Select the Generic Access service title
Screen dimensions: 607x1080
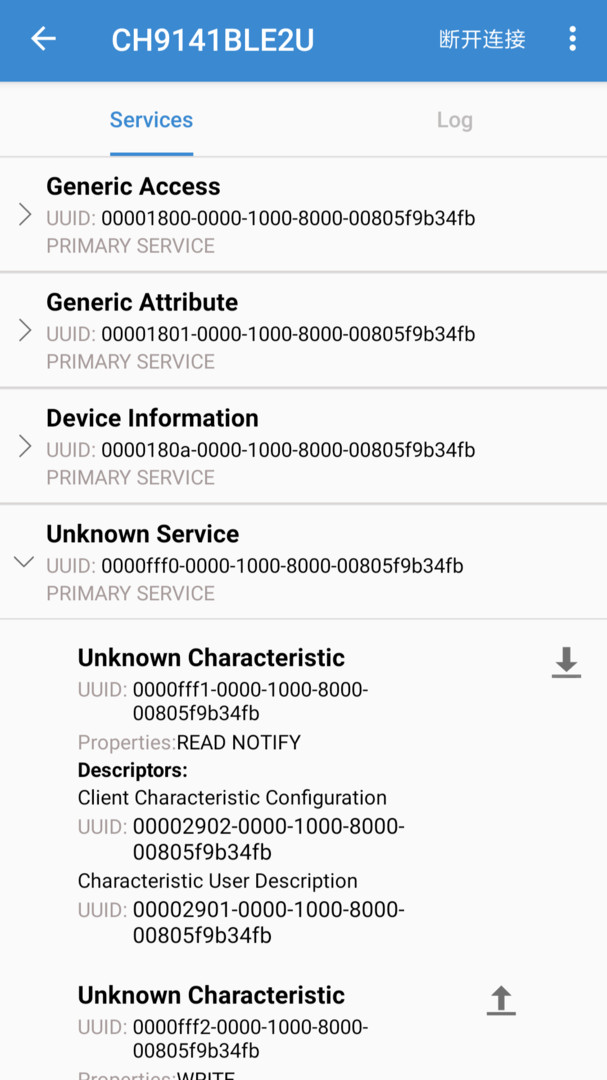pos(133,187)
